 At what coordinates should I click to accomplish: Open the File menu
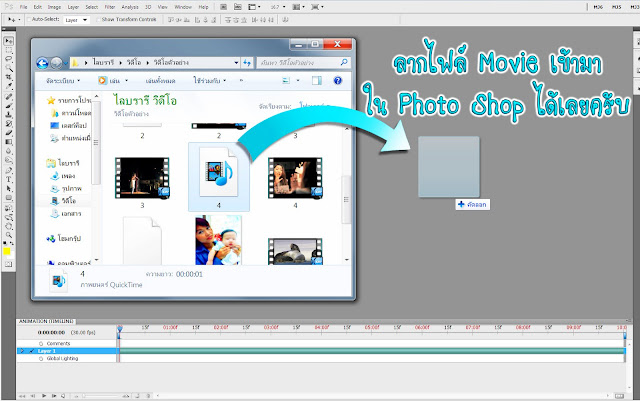click(x=24, y=7)
